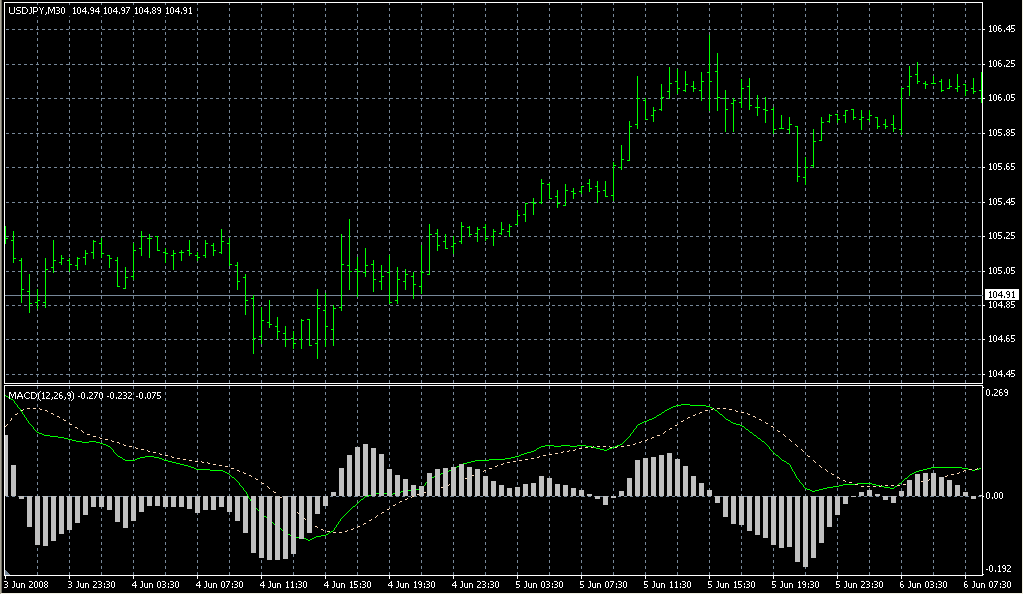This screenshot has height=594, width=1024.
Task: Pick the 6 Jun 03:30 time label
Action: point(923,585)
